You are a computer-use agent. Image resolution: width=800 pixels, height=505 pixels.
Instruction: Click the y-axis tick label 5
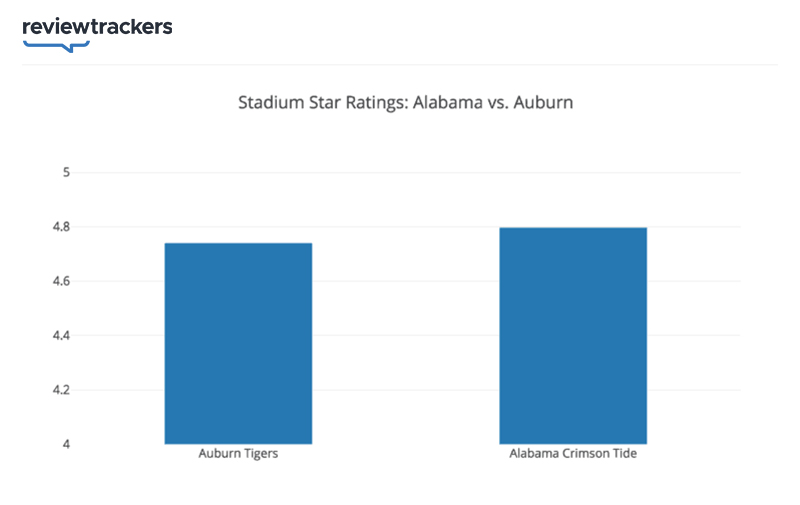click(x=66, y=172)
